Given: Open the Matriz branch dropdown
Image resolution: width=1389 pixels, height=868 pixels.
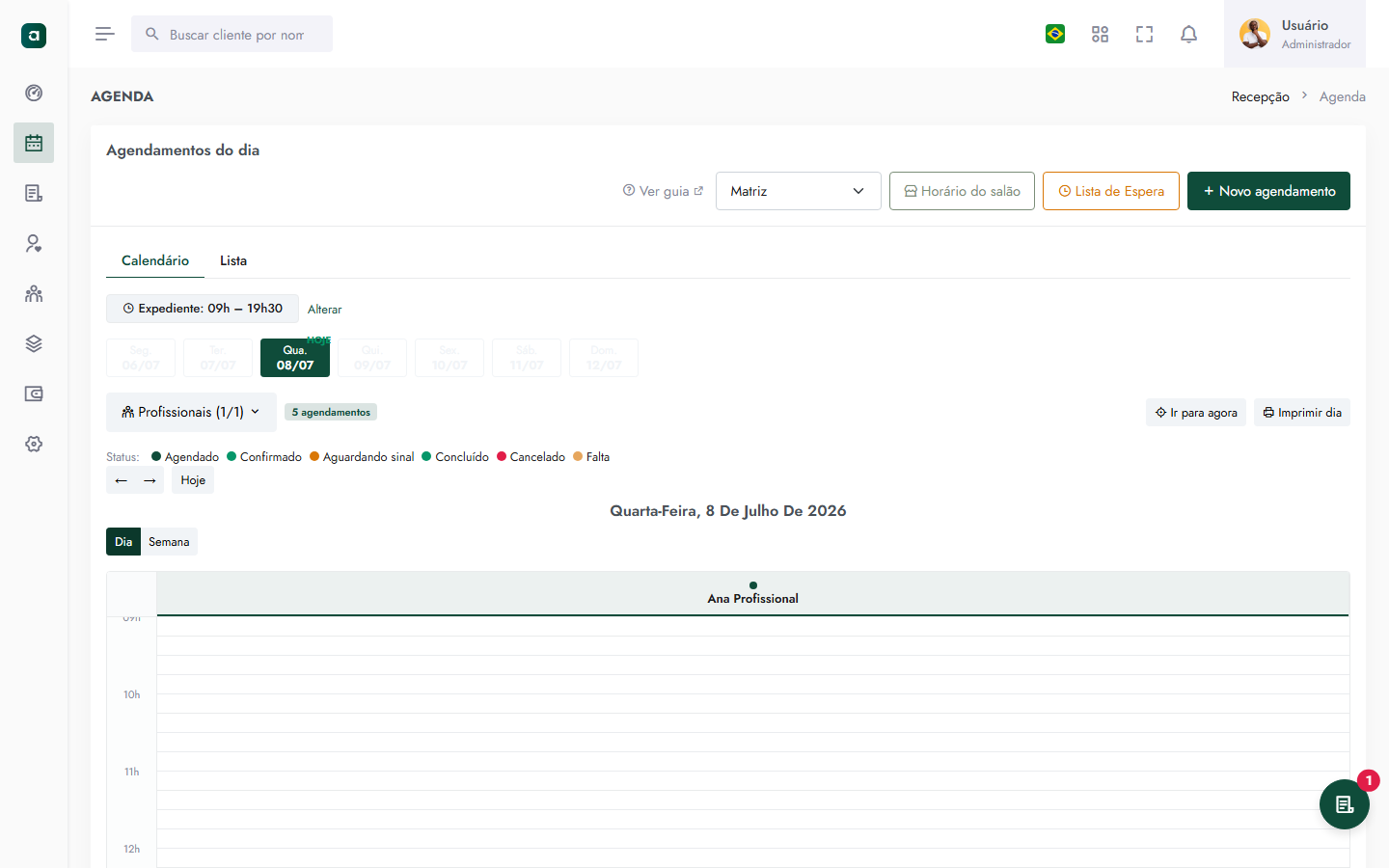Looking at the screenshot, I should (x=798, y=191).
